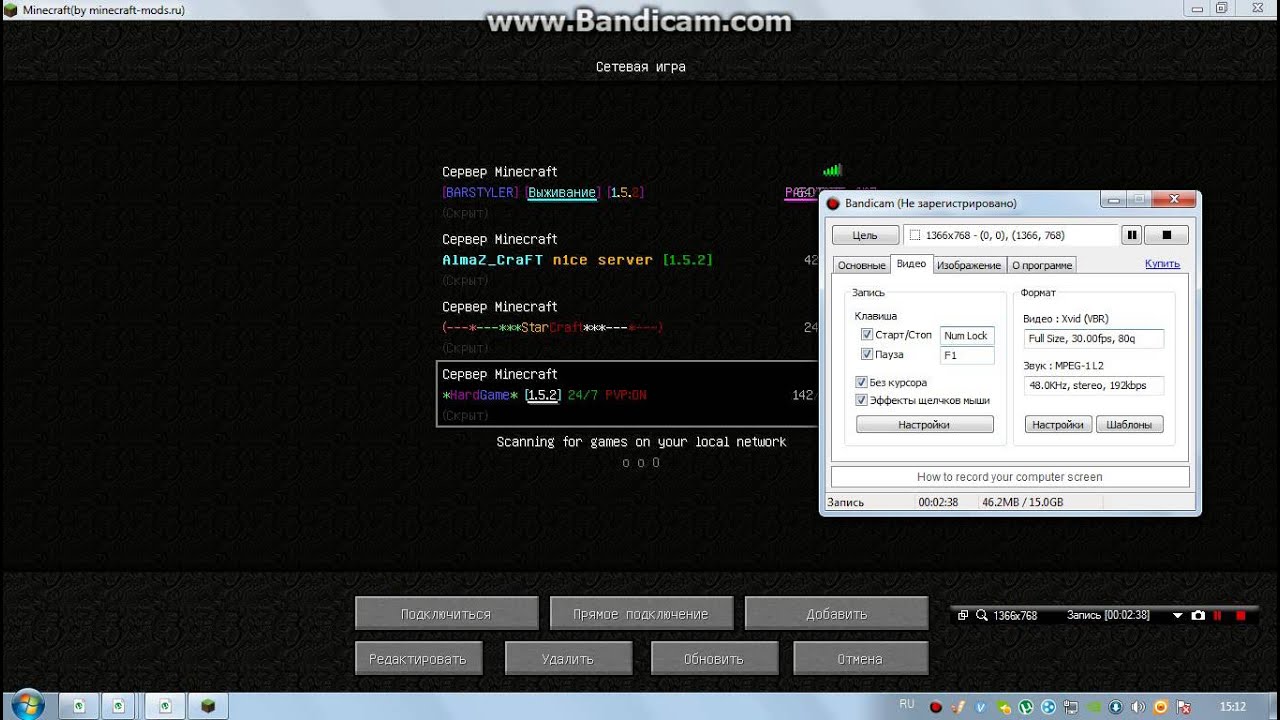Click the green signal bars of first server
The height and width of the screenshot is (720, 1280).
pyautogui.click(x=832, y=170)
